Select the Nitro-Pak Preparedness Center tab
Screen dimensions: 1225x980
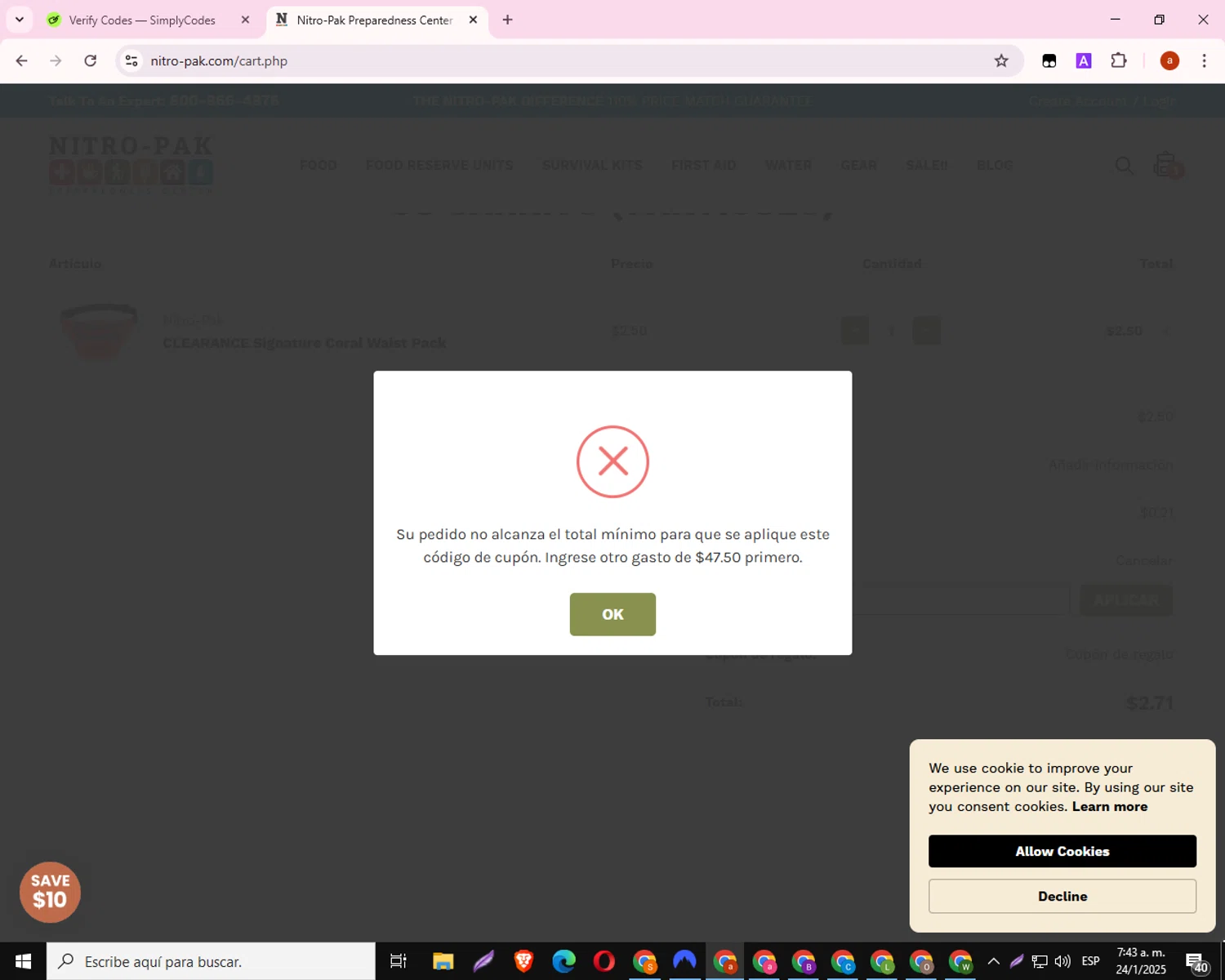pyautogui.click(x=375, y=20)
